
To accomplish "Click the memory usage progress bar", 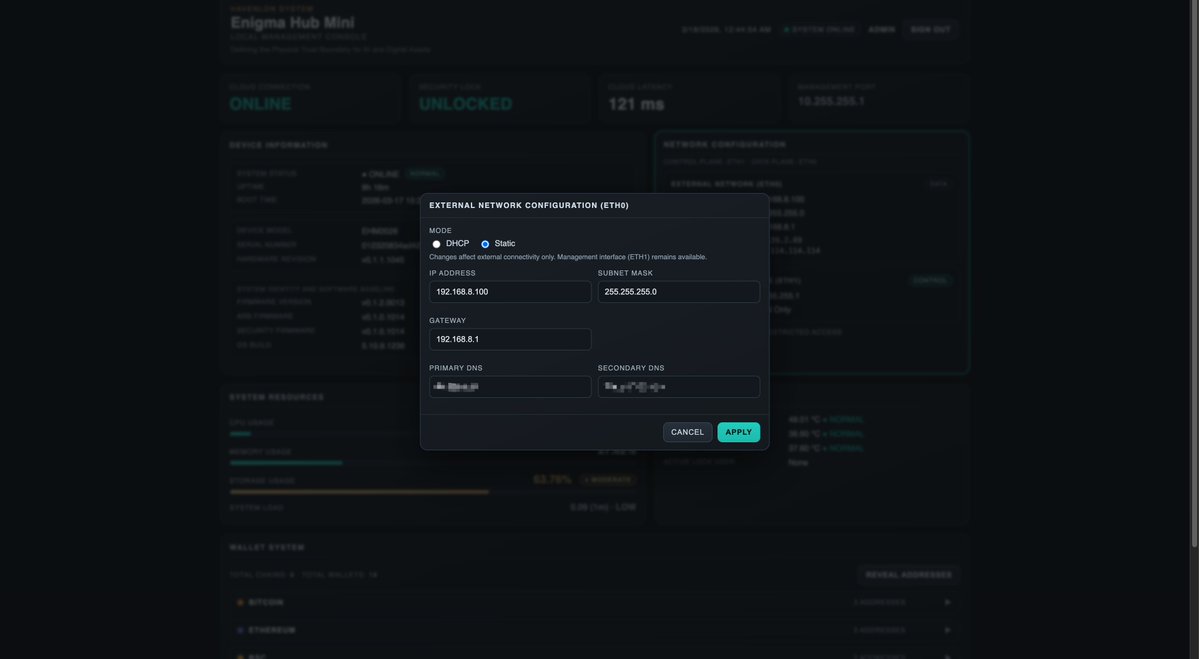I will (x=433, y=463).
